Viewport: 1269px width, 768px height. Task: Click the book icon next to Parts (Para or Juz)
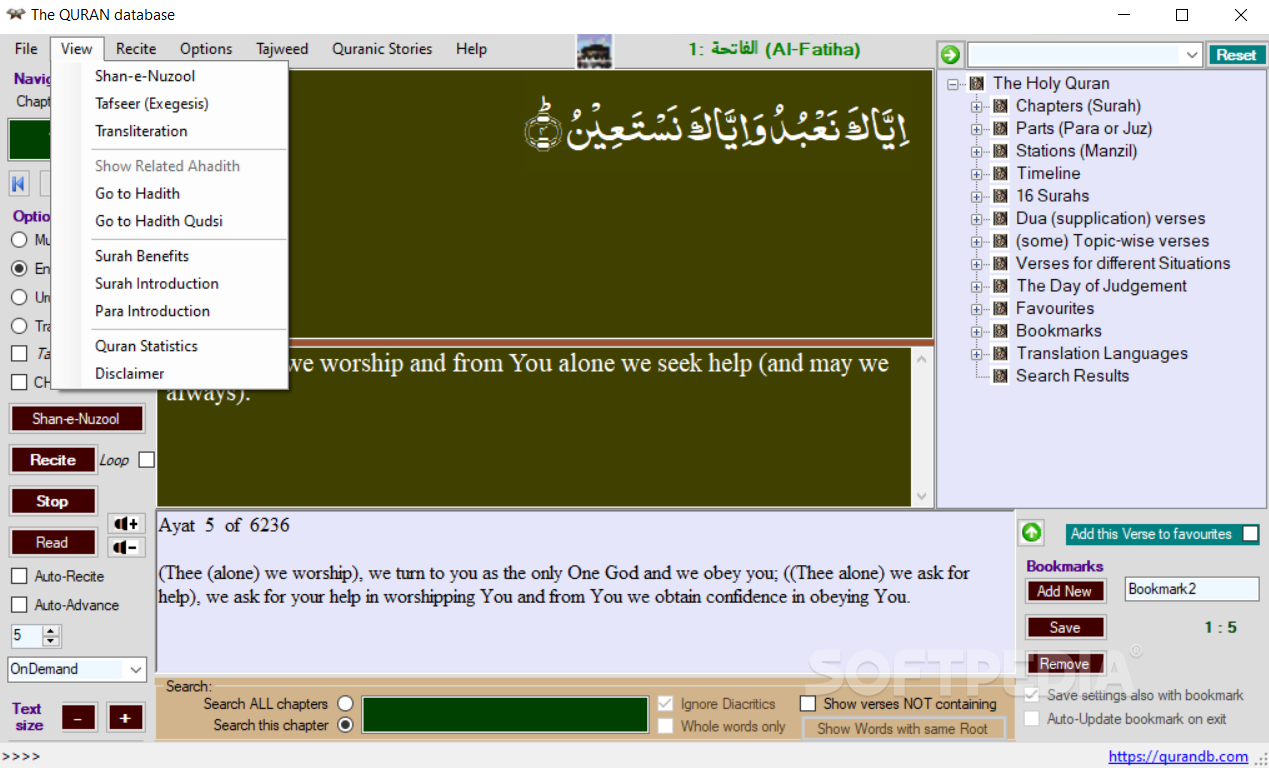point(999,128)
